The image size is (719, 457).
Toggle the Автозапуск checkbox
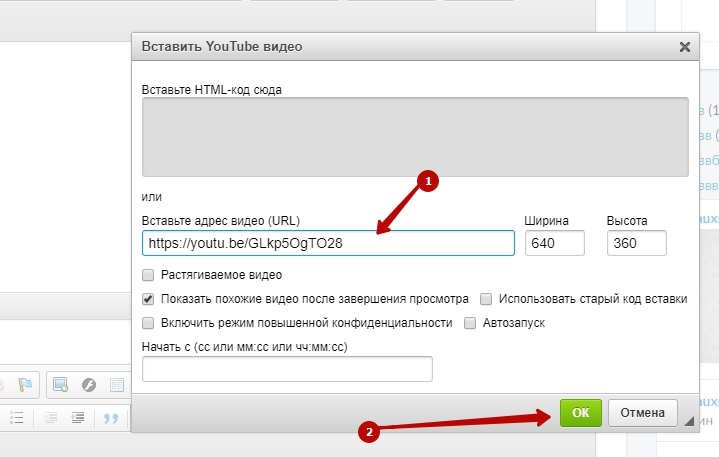click(470, 323)
